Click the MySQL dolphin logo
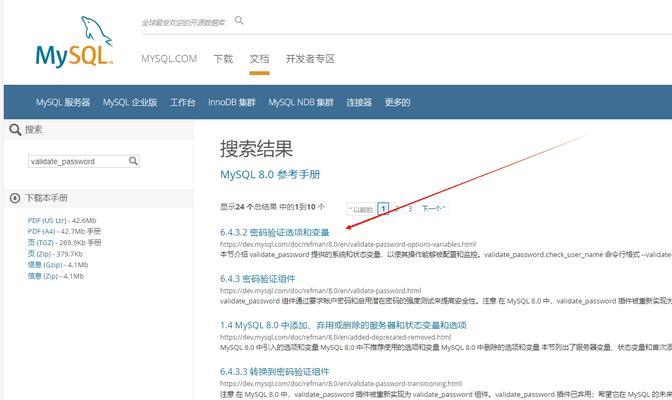 pyautogui.click(x=74, y=42)
